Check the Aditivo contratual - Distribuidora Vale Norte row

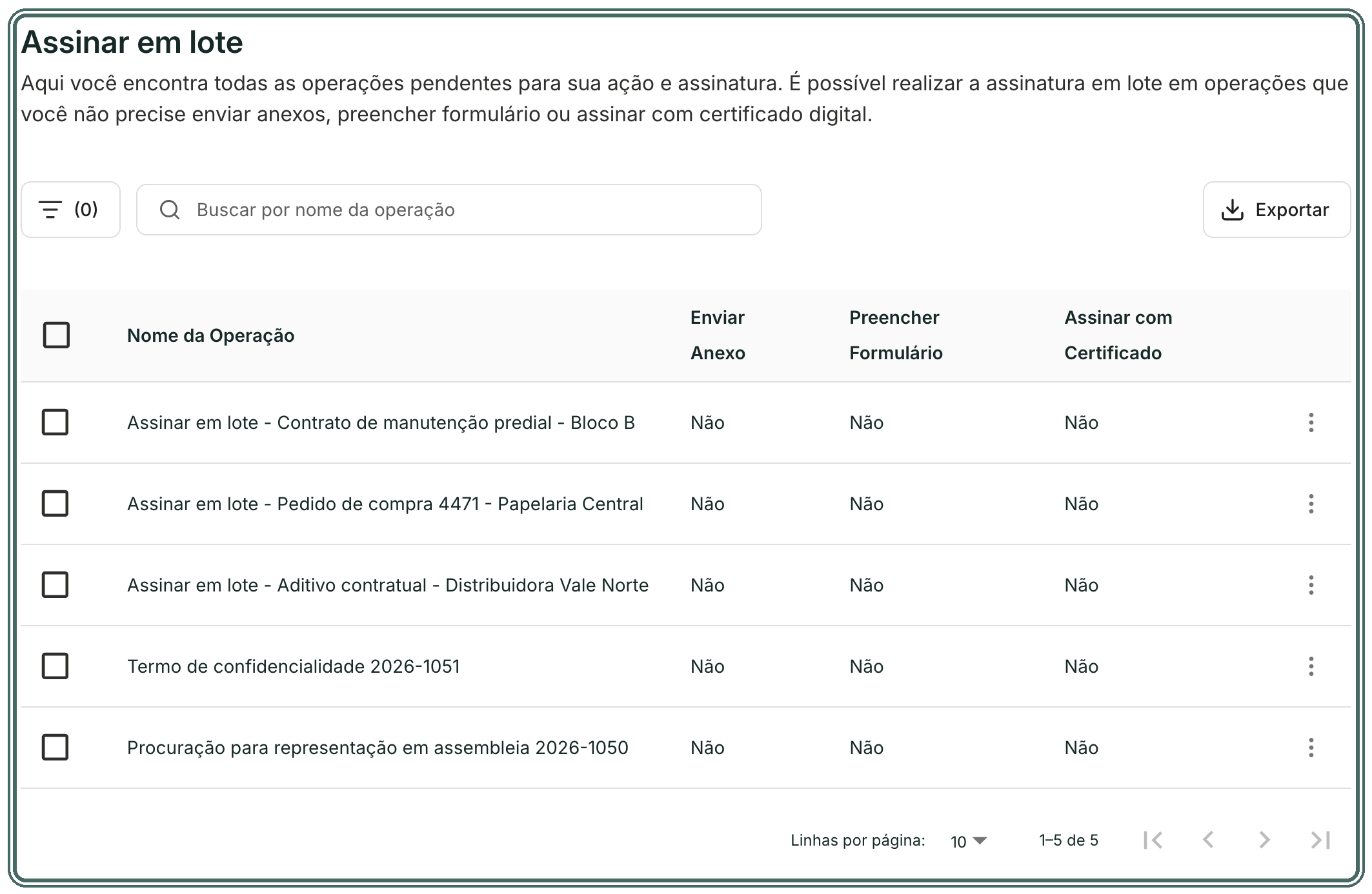(55, 585)
